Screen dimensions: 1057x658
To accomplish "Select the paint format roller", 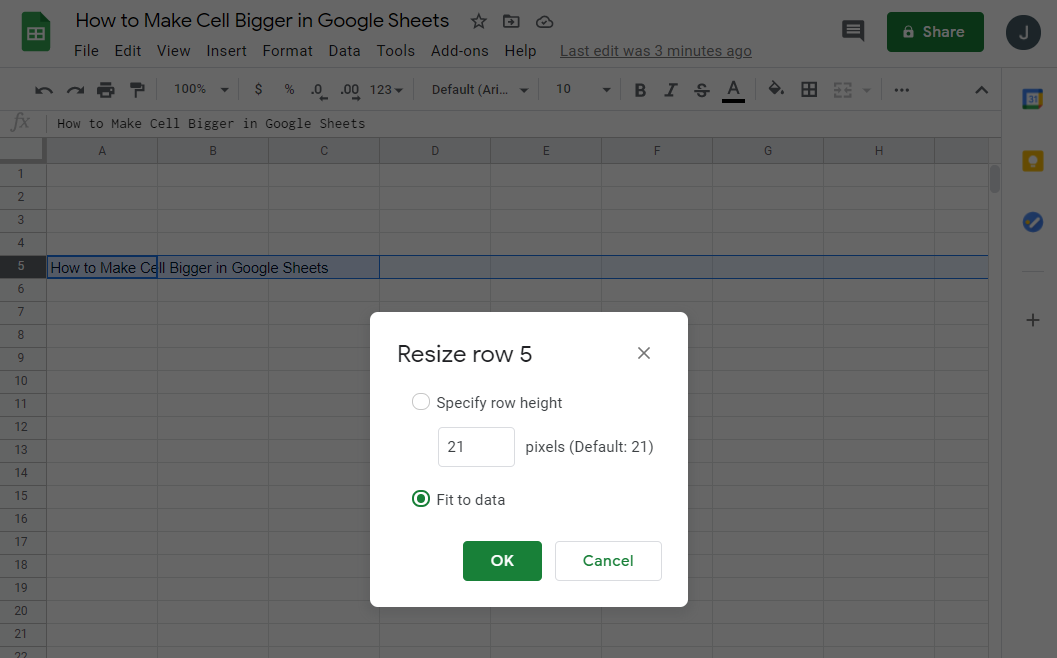I will tap(137, 90).
